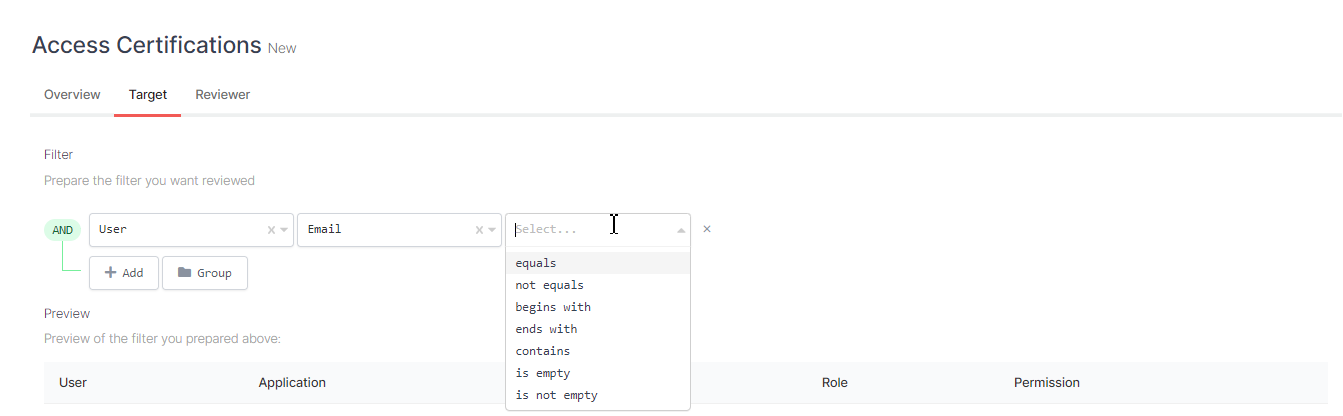Open the Reviewer tab
Viewport: 1343px width, 416px height.
point(223,95)
